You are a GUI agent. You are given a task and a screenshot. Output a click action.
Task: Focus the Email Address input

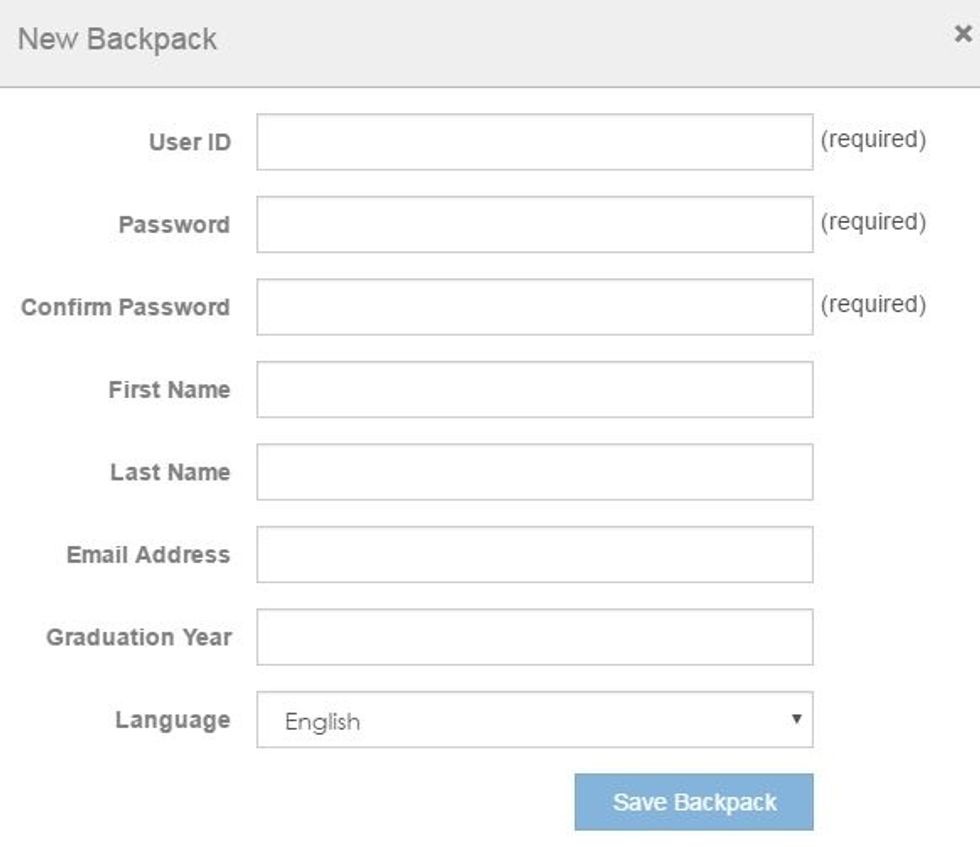pyautogui.click(x=535, y=554)
